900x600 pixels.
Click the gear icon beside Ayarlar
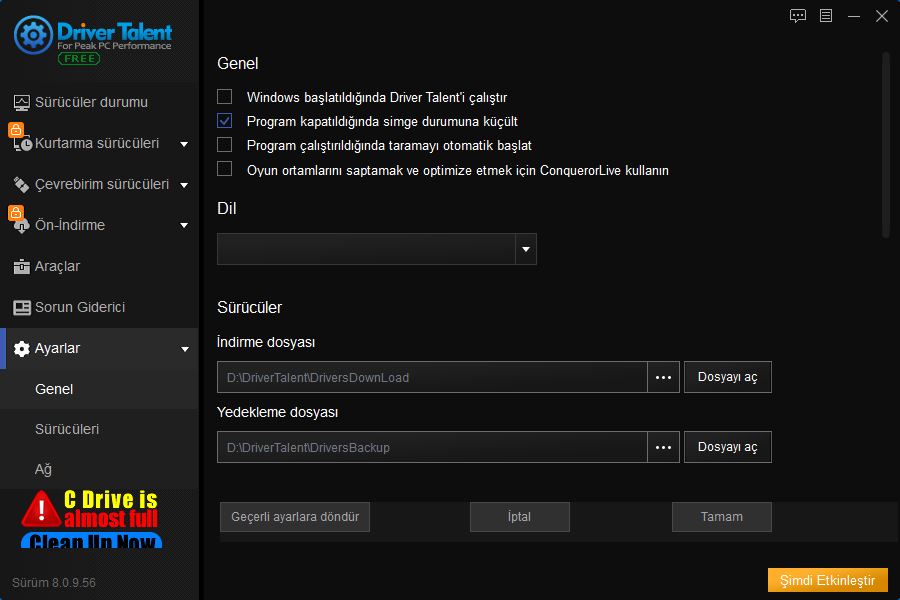(21, 349)
